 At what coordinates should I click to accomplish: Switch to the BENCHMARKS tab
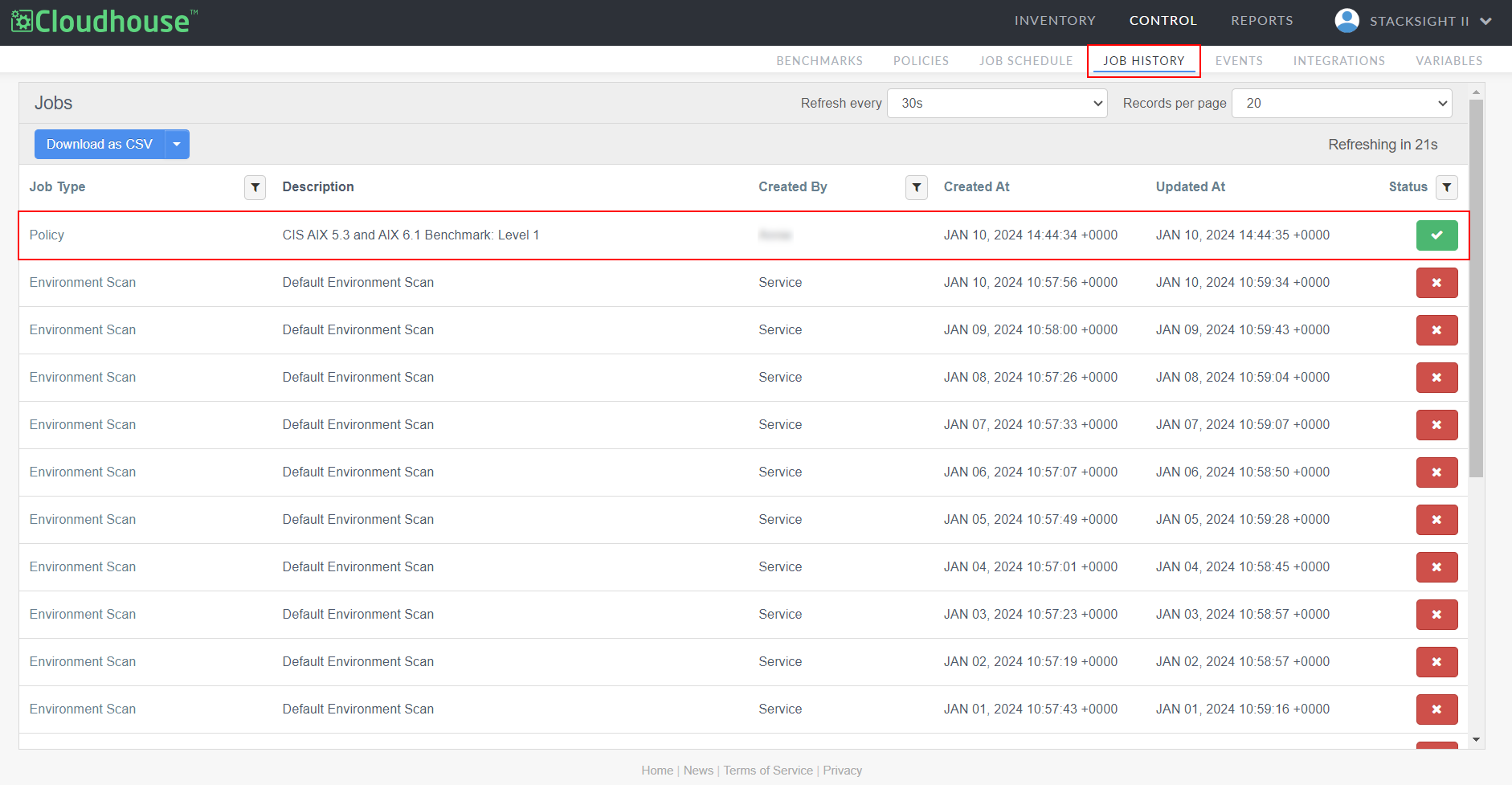(x=819, y=61)
